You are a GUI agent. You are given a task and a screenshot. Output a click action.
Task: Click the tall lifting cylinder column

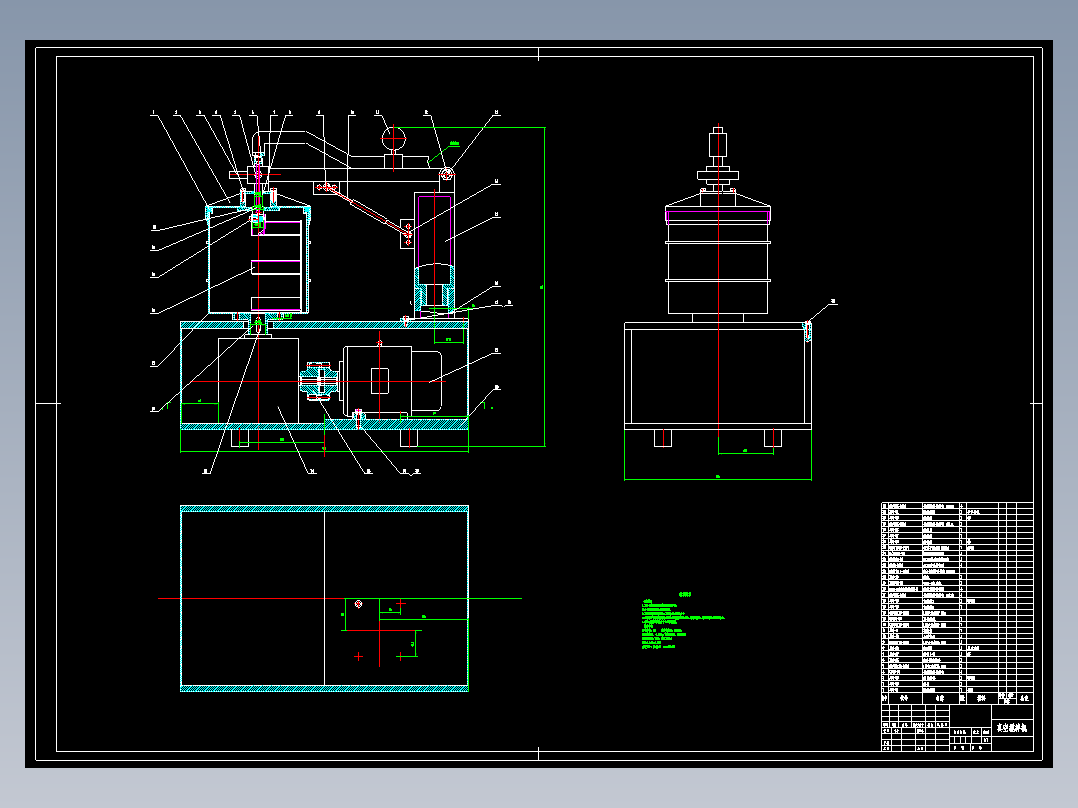point(434,253)
